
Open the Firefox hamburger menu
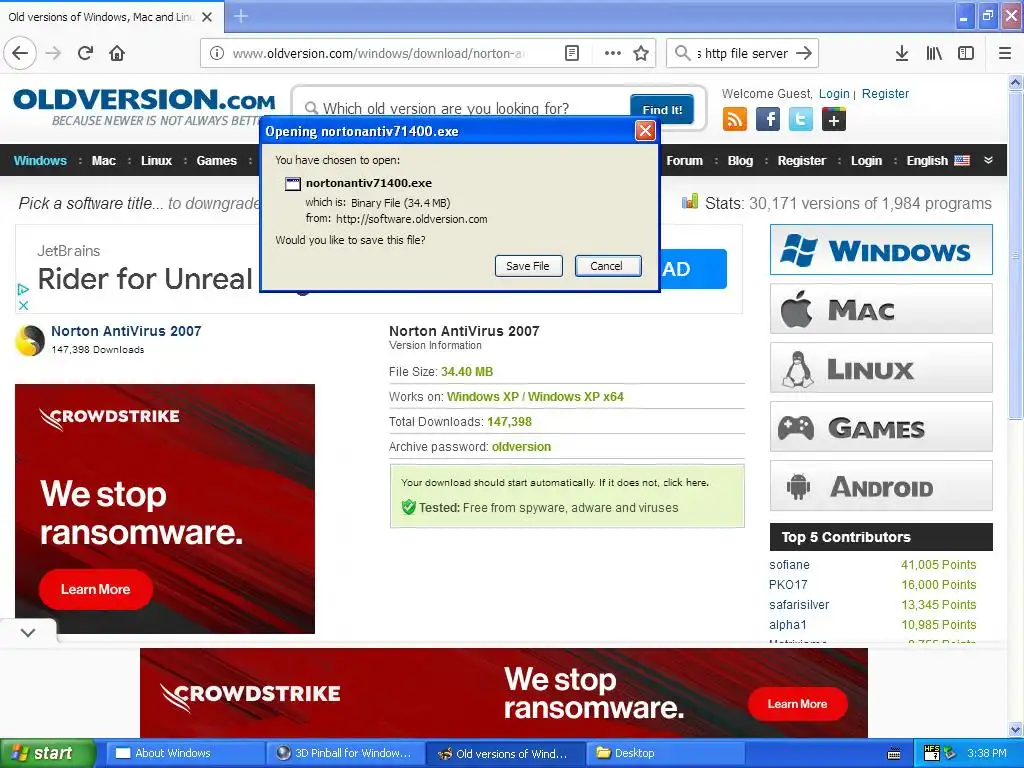pos(1005,53)
